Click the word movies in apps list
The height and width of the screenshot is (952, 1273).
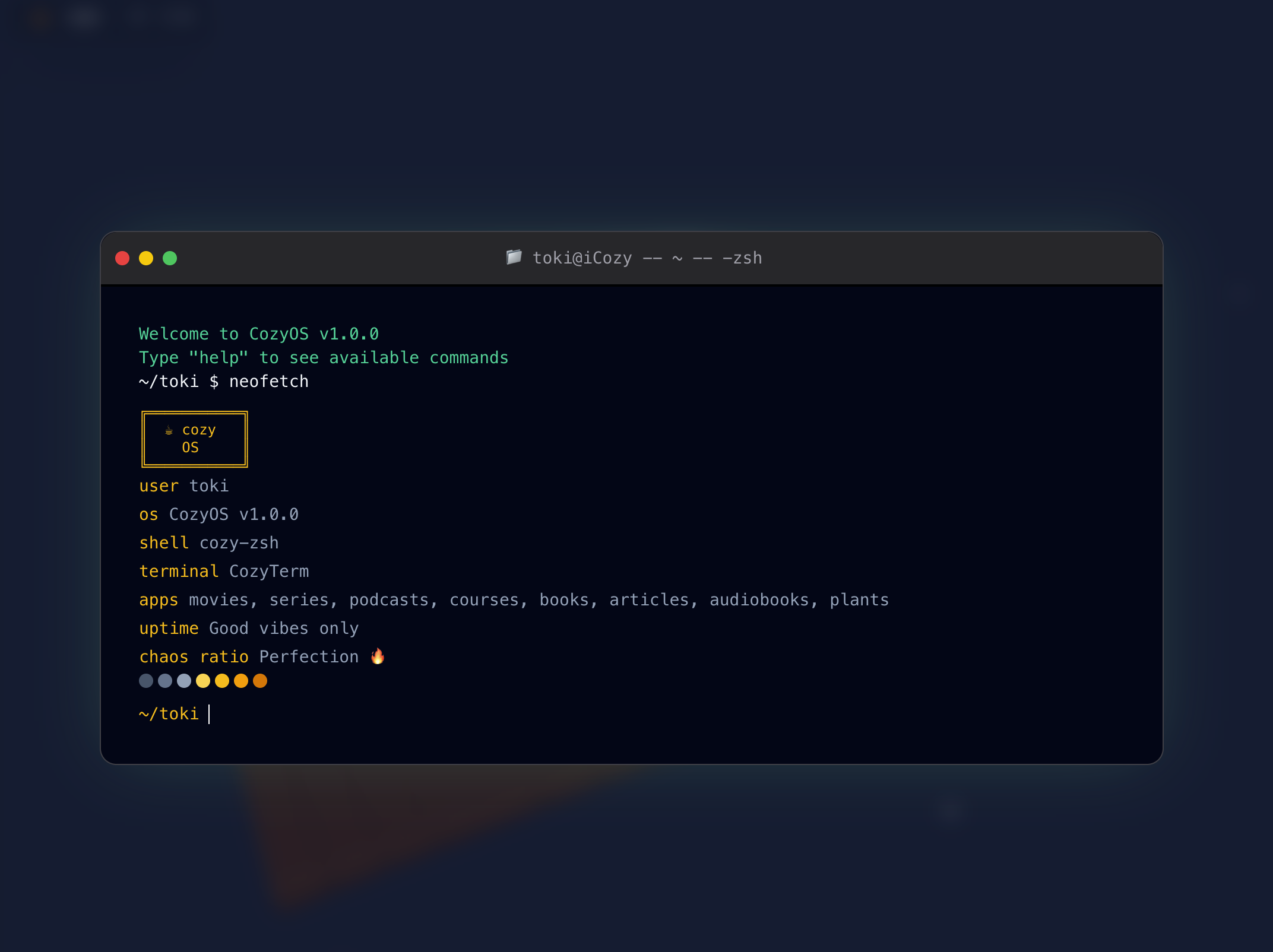[219, 600]
